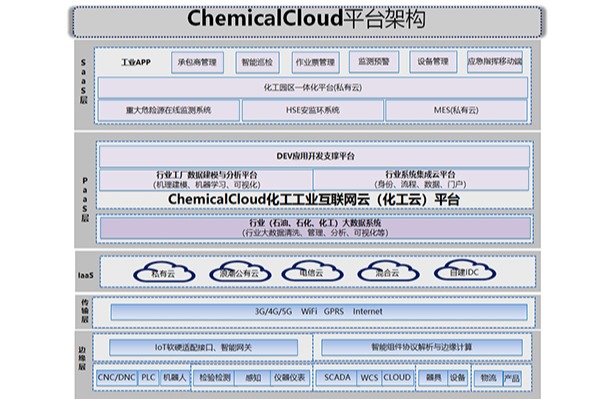Click the 自建IDC cloud icon
This screenshot has width=600, height=399.
click(465, 271)
